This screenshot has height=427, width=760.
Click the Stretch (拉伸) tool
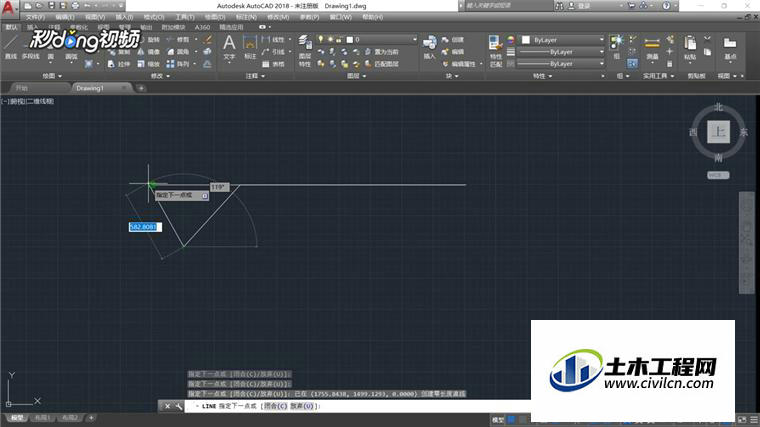tap(119, 64)
